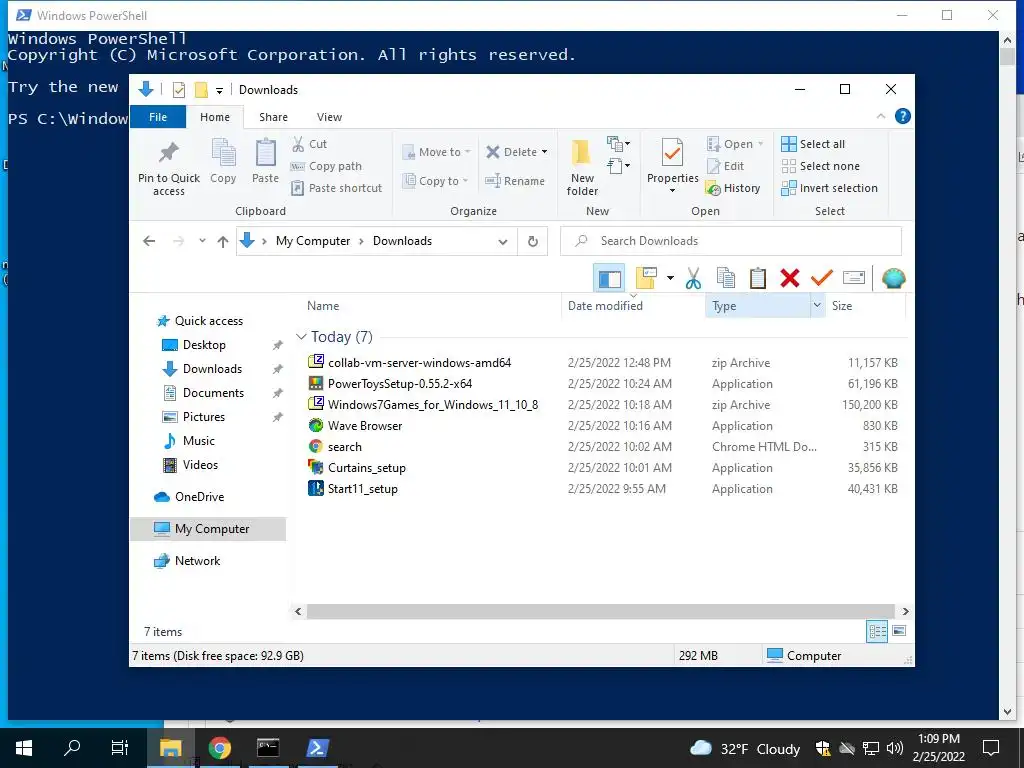Open Explorer help question mark
The height and width of the screenshot is (768, 1024).
(x=903, y=116)
